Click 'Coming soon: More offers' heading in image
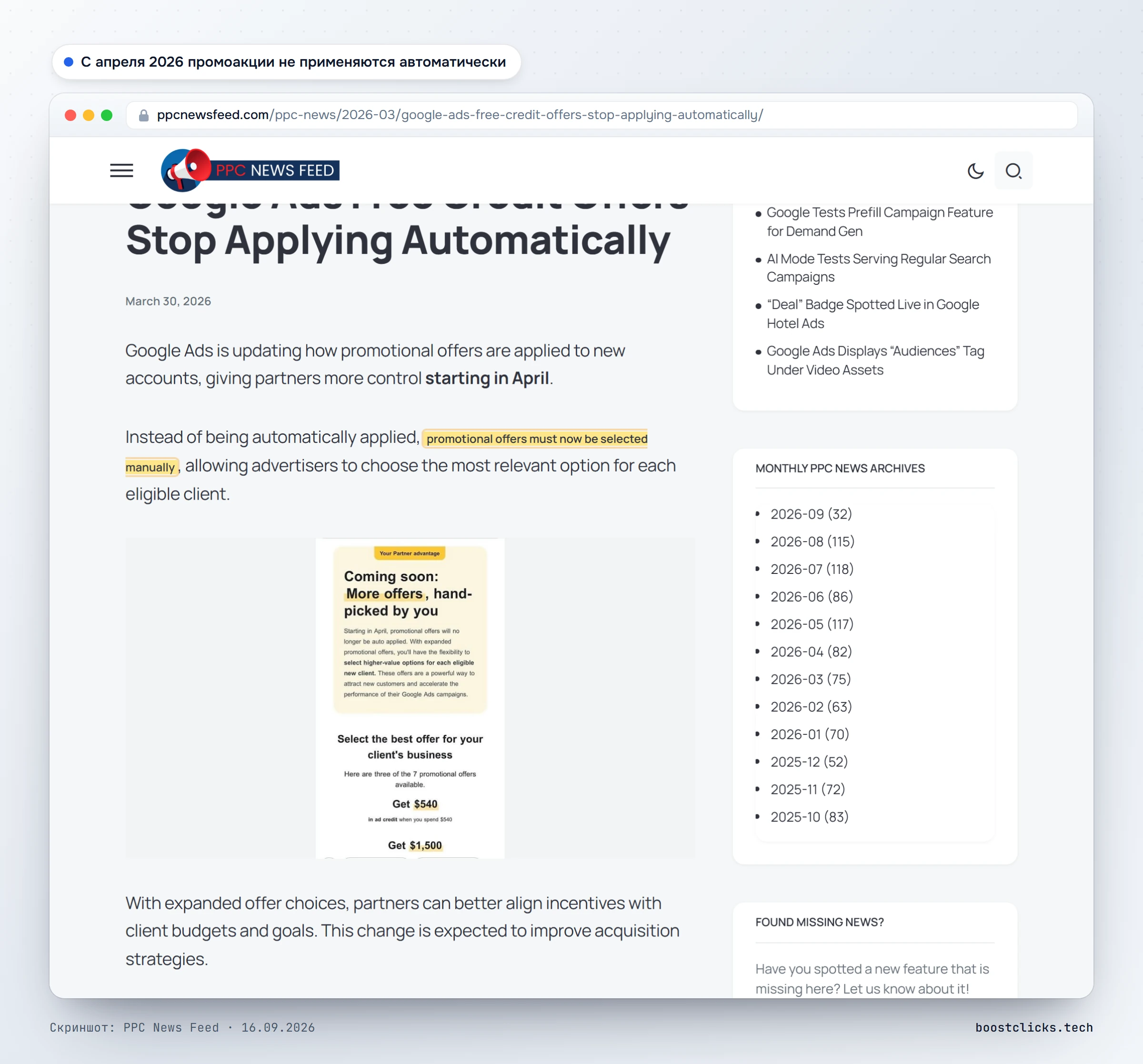1143x1064 pixels. (x=408, y=593)
